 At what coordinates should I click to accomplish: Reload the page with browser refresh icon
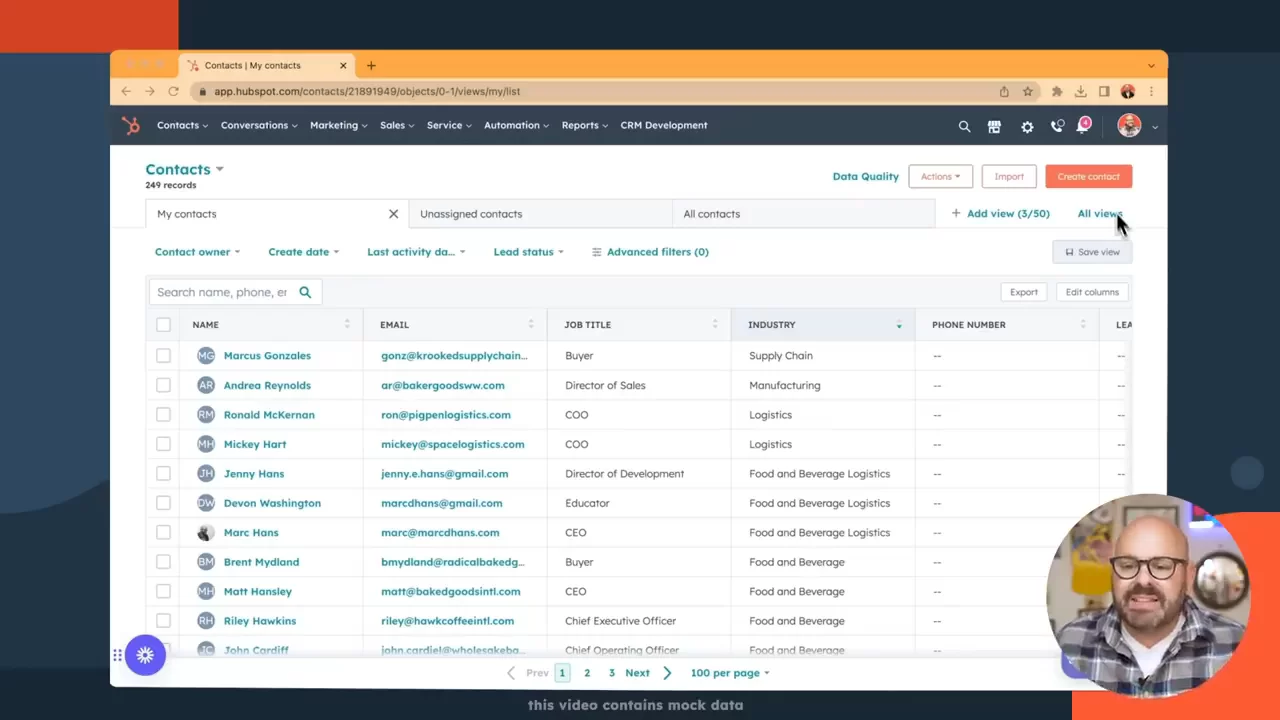click(173, 91)
